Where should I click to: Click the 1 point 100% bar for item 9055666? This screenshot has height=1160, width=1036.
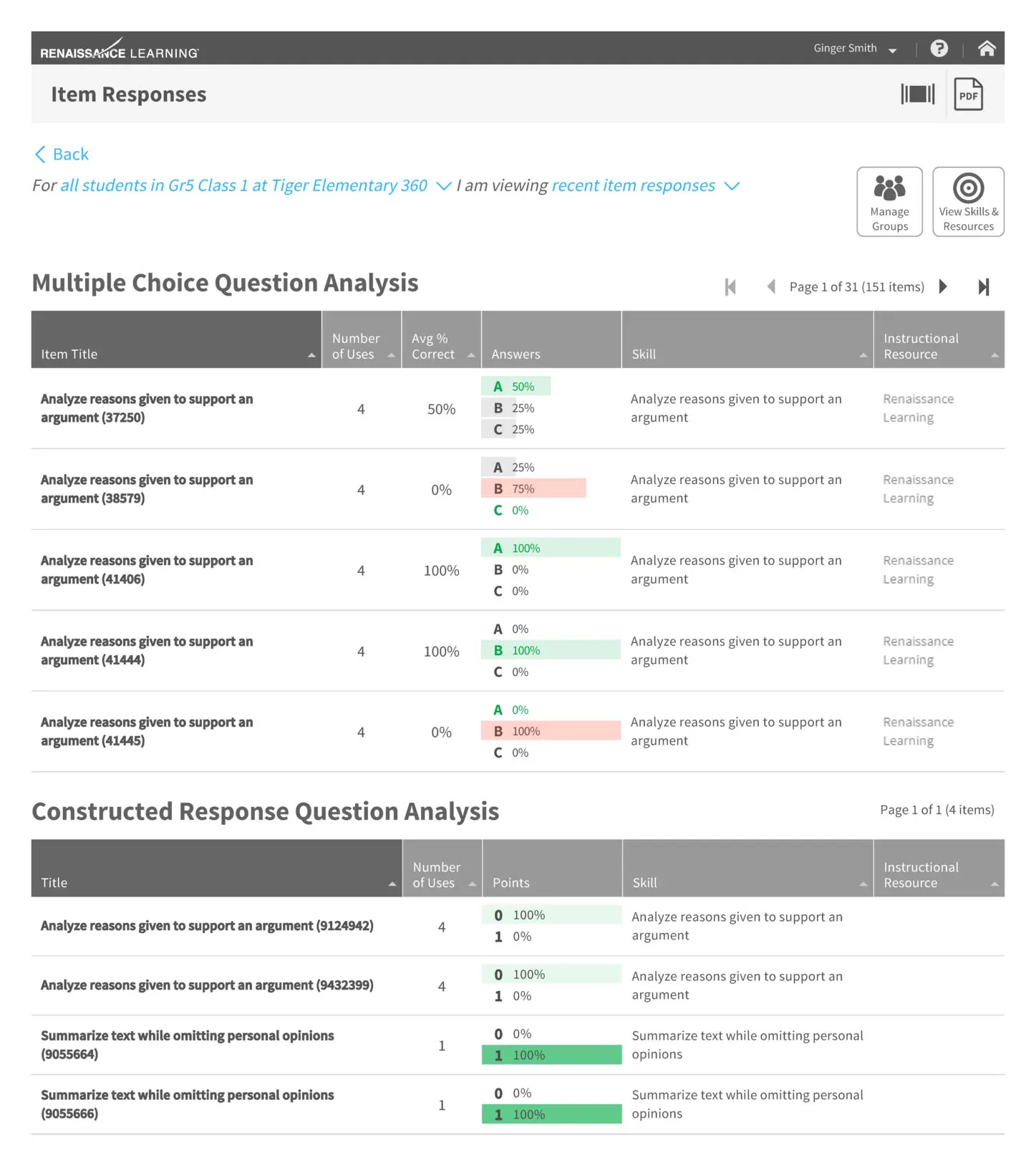pos(551,1115)
